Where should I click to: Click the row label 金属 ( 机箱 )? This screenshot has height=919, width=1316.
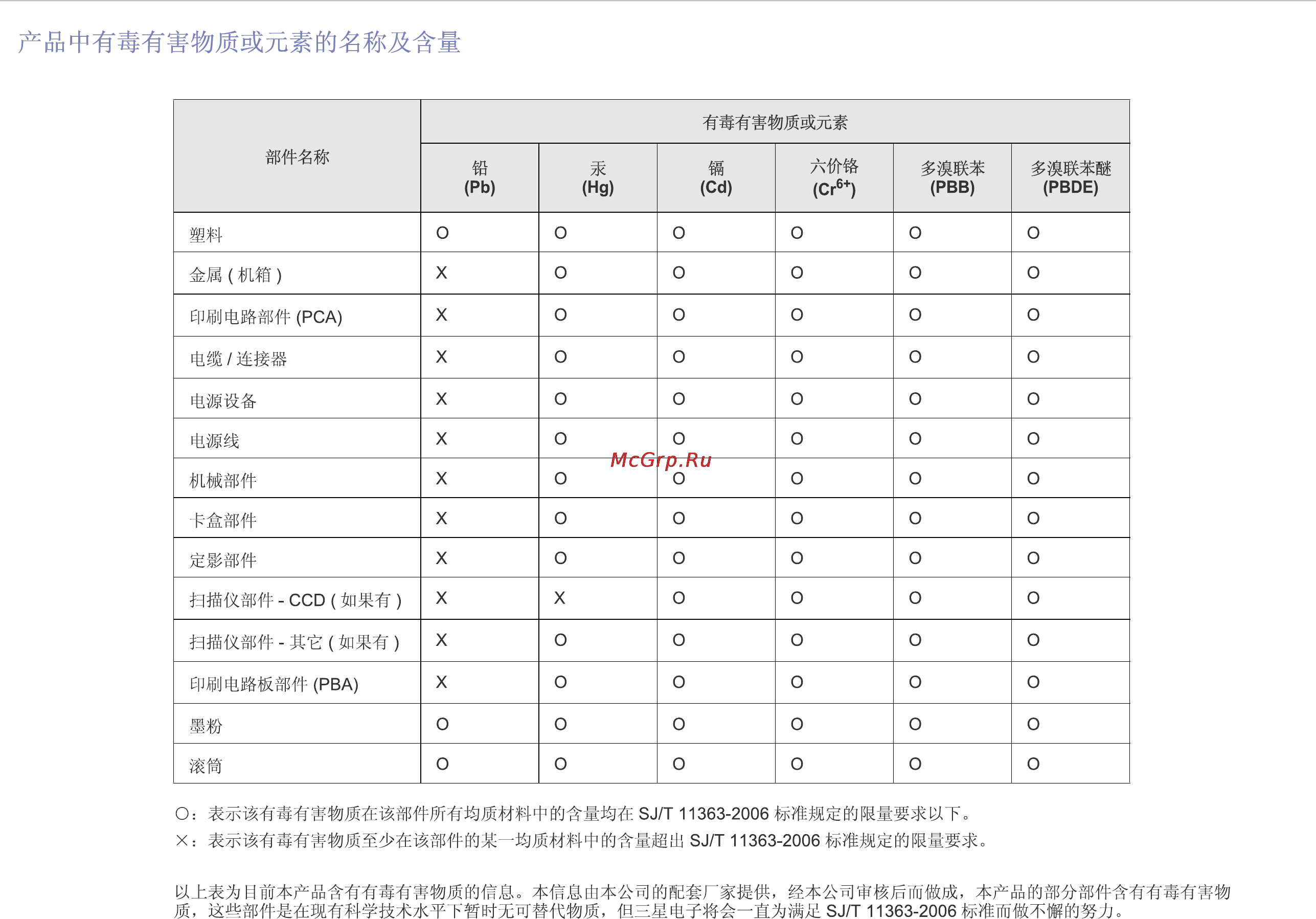tap(236, 275)
